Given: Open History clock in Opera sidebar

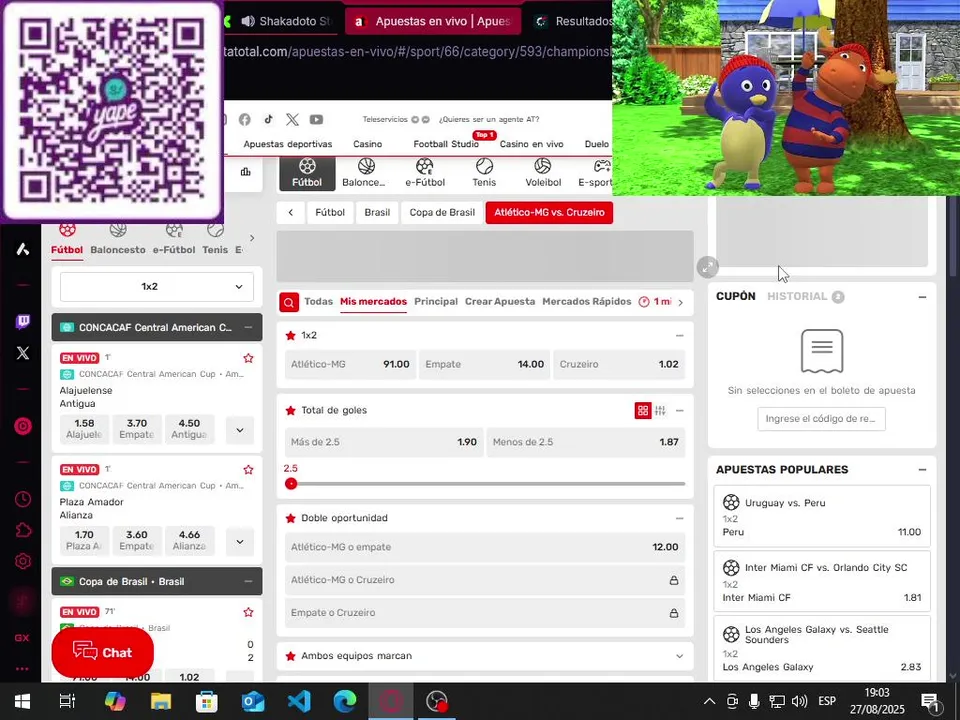Looking at the screenshot, I should (x=23, y=499).
